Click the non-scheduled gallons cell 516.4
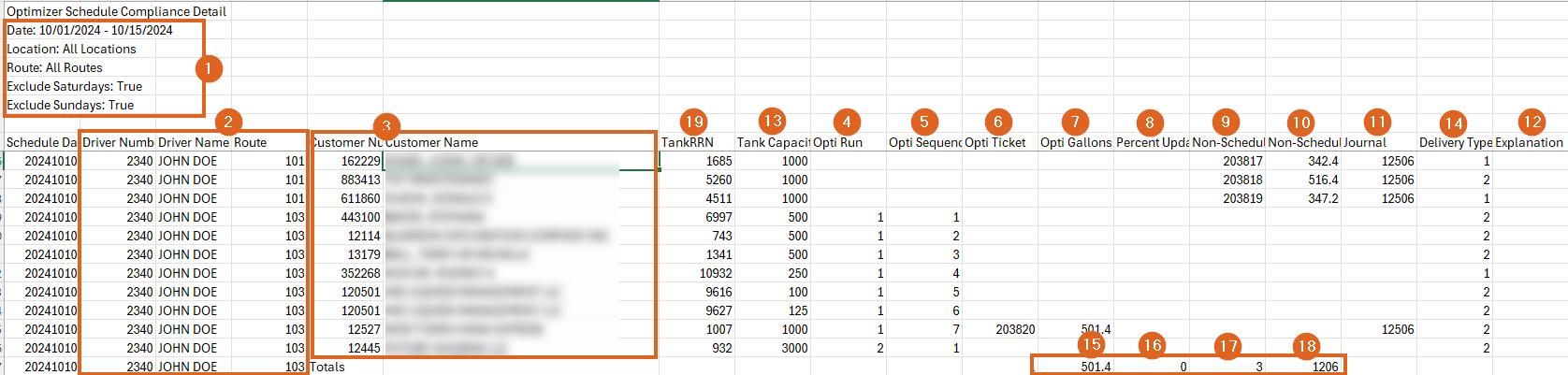Image resolution: width=1568 pixels, height=375 pixels. coord(1303,180)
